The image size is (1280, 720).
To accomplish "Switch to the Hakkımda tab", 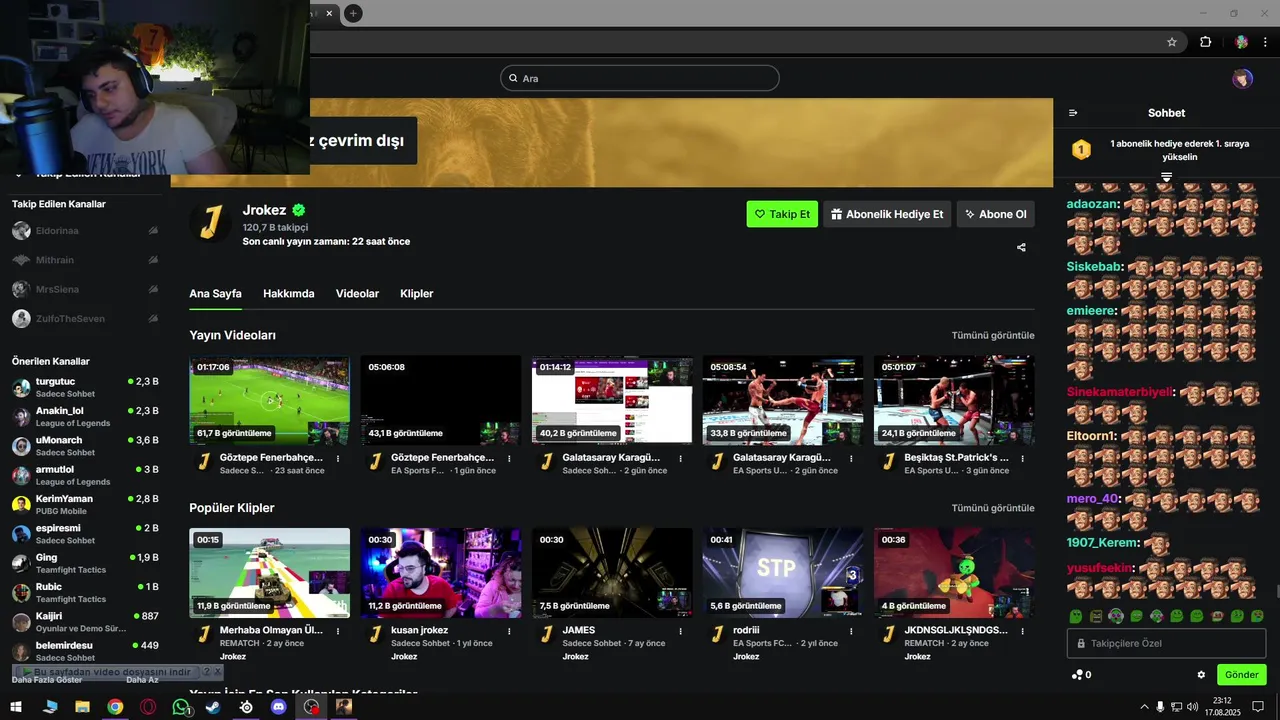I will click(x=289, y=294).
